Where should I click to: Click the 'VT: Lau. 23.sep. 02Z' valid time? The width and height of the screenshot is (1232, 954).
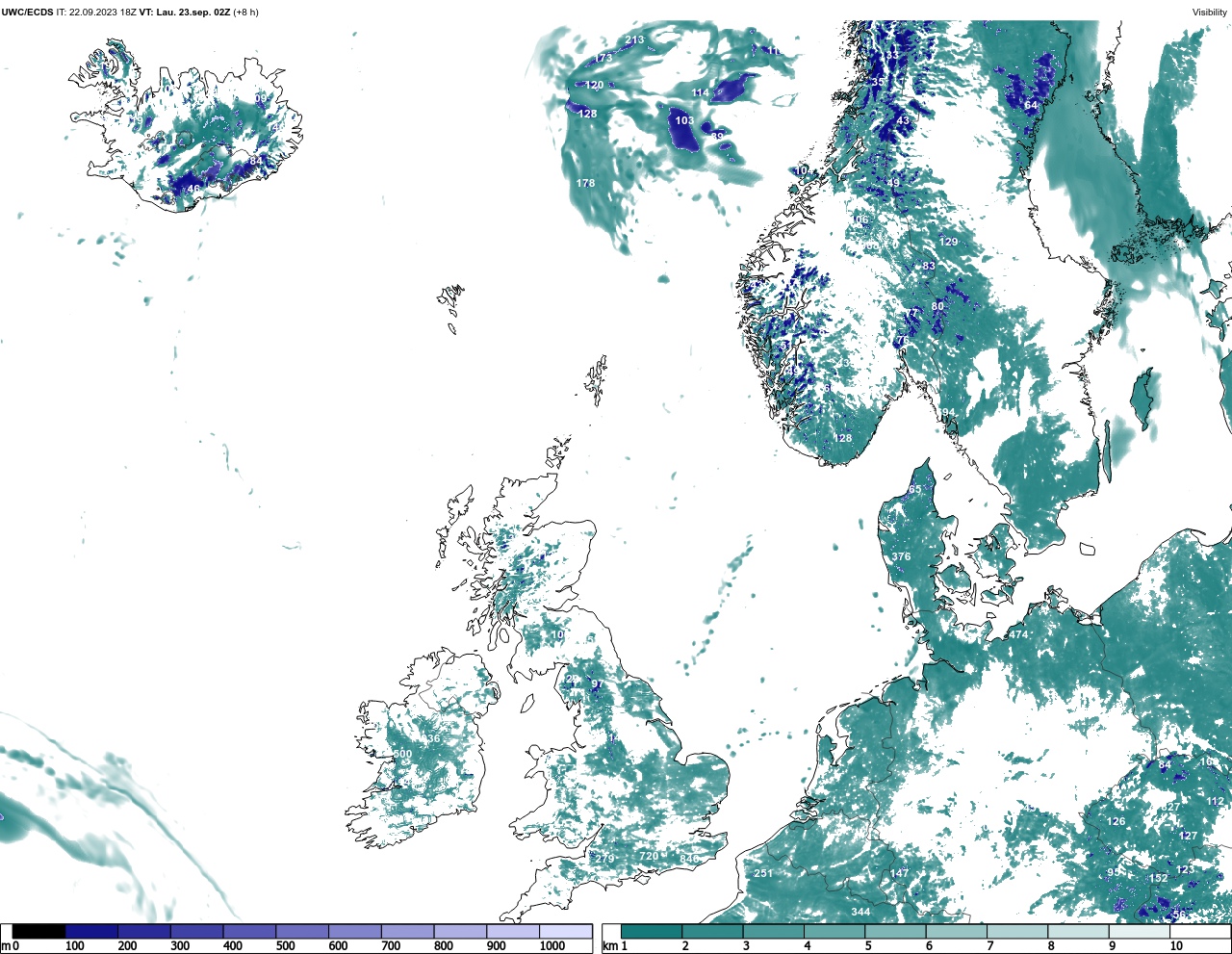pyautogui.click(x=185, y=13)
